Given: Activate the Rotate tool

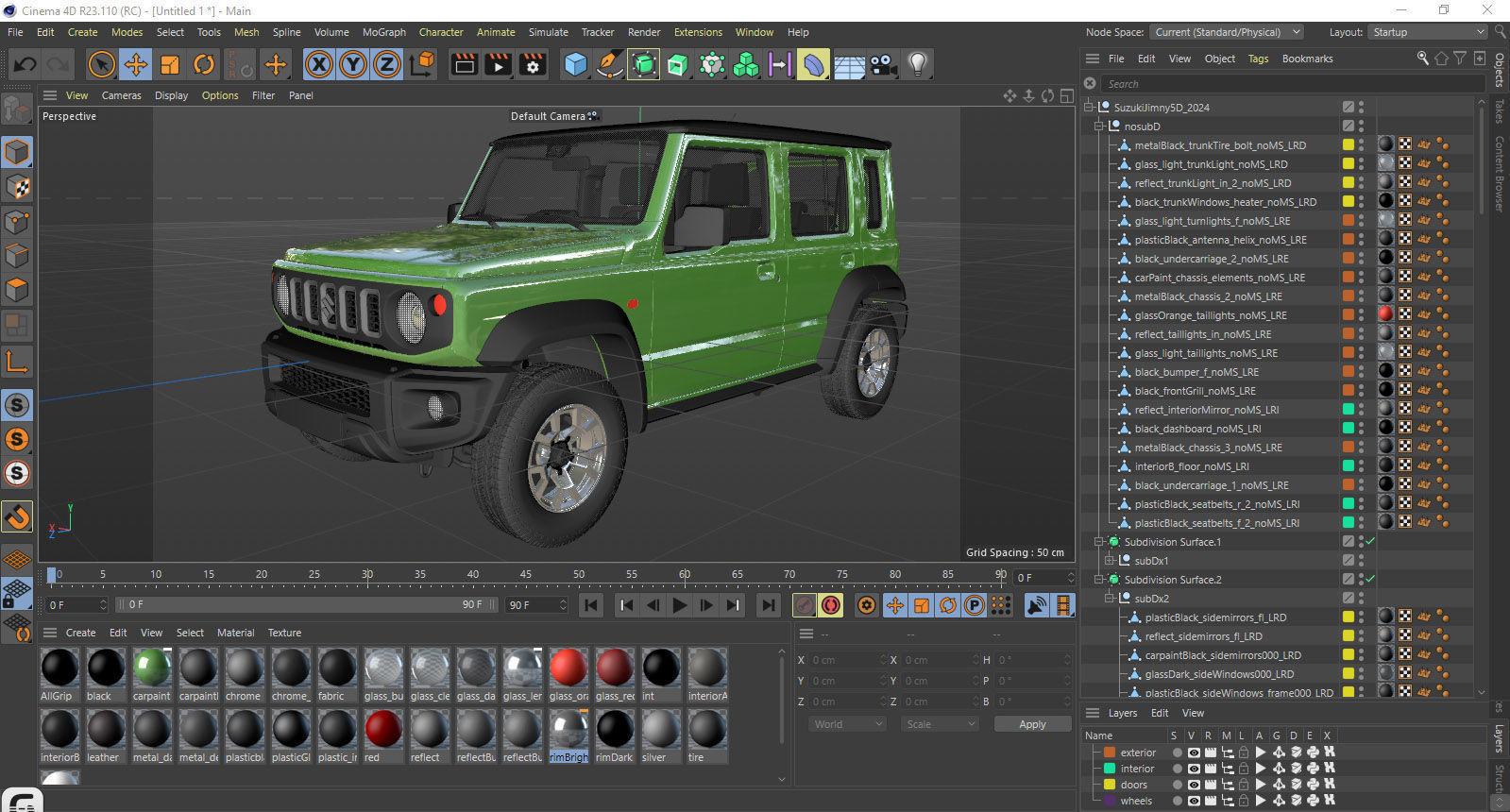Looking at the screenshot, I should point(204,64).
